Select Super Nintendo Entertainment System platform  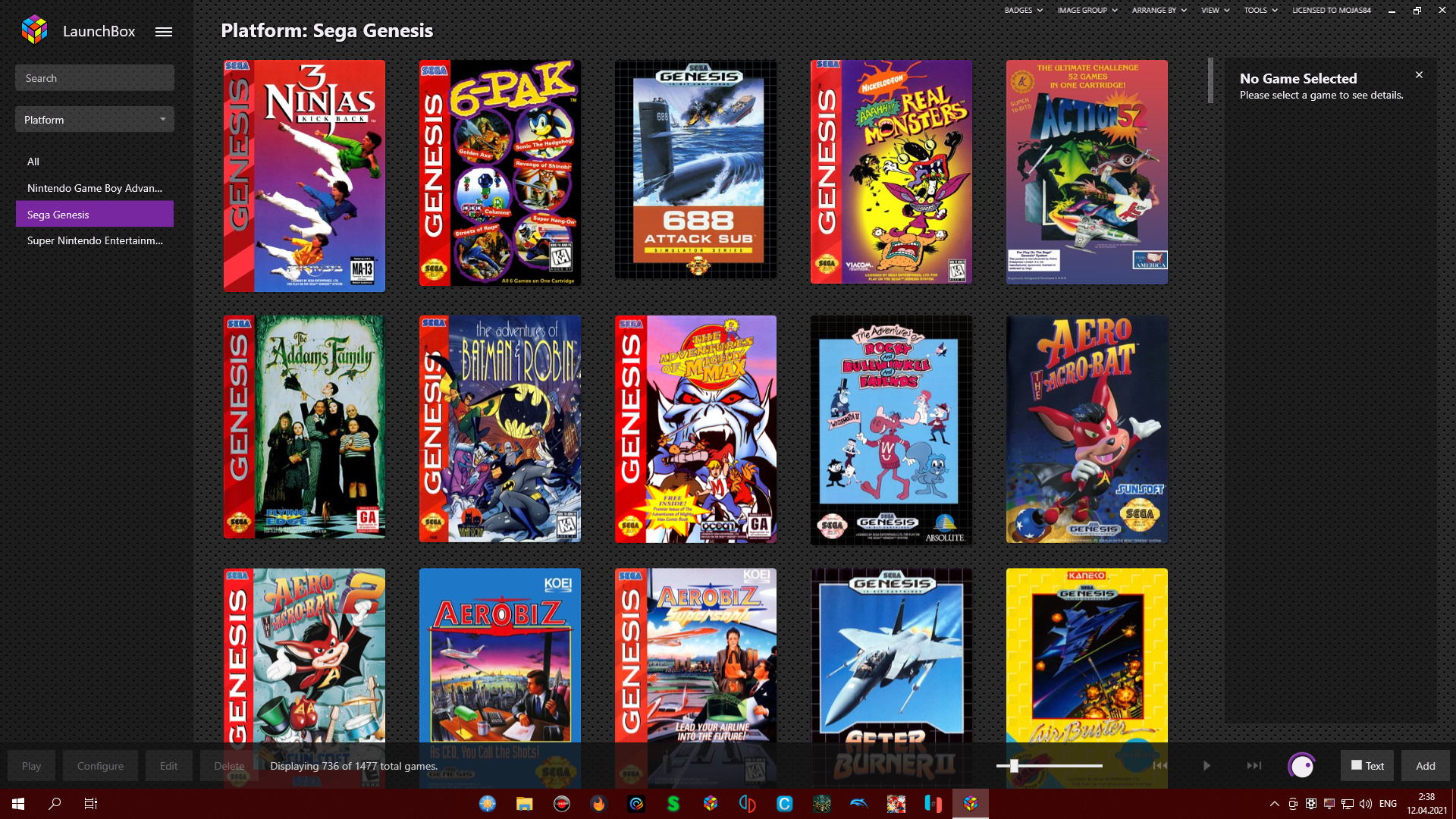pos(95,240)
